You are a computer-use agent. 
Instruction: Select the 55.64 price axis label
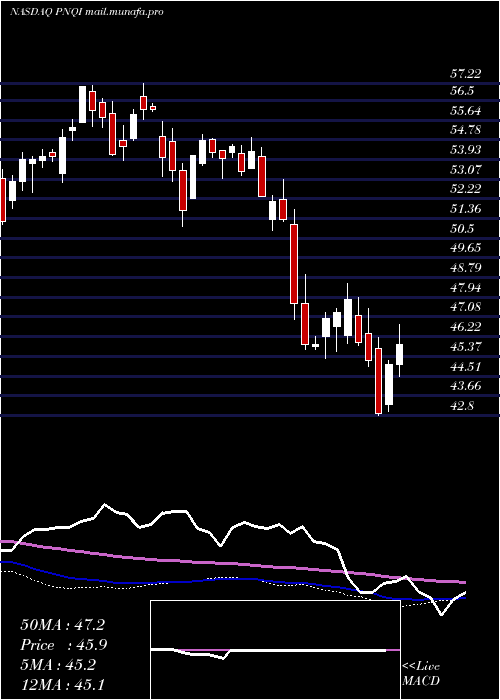[465, 110]
